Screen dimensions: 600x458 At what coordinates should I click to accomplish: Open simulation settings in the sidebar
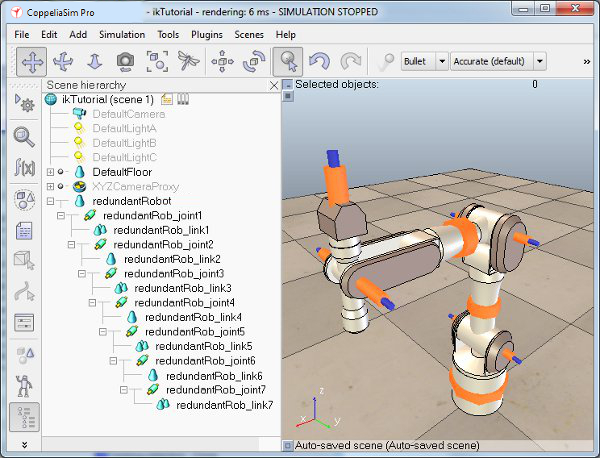(x=24, y=103)
